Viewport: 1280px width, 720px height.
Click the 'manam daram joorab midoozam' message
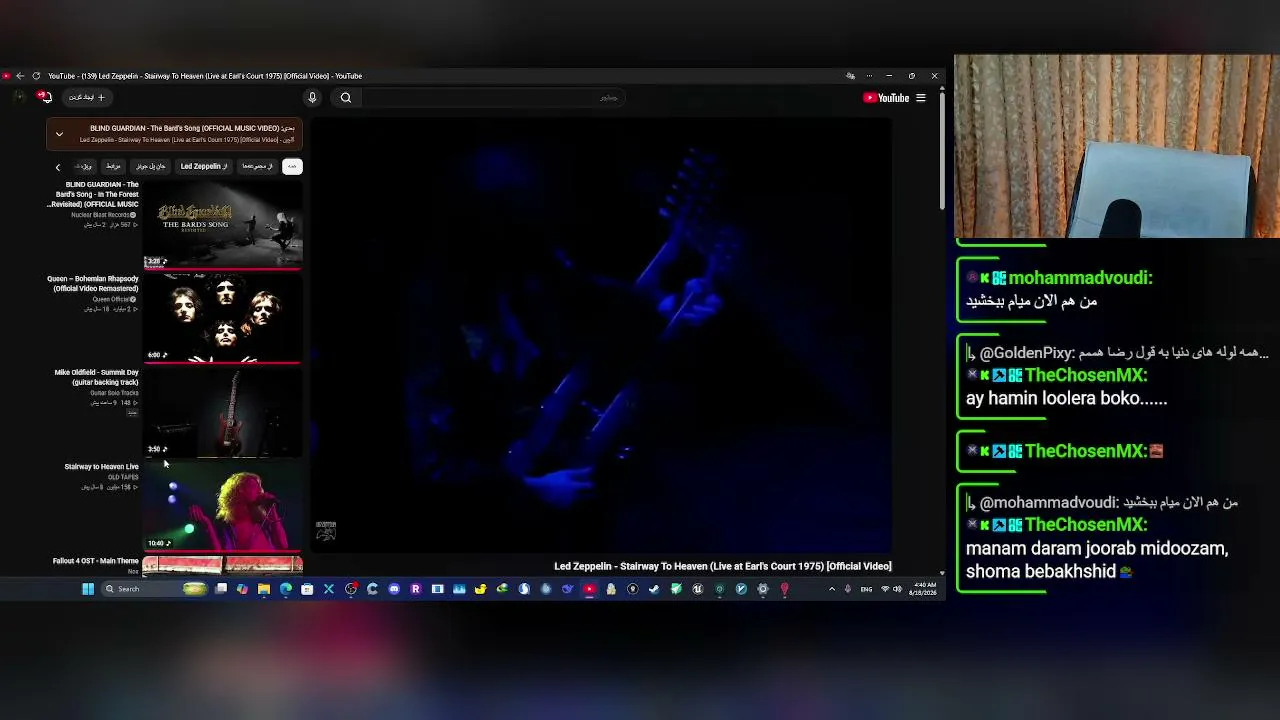(x=1097, y=560)
